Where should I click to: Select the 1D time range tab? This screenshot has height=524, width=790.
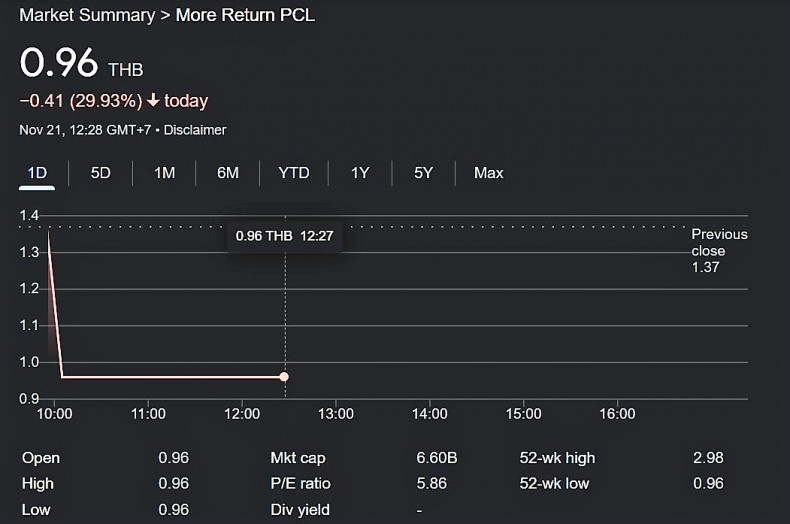(x=37, y=173)
